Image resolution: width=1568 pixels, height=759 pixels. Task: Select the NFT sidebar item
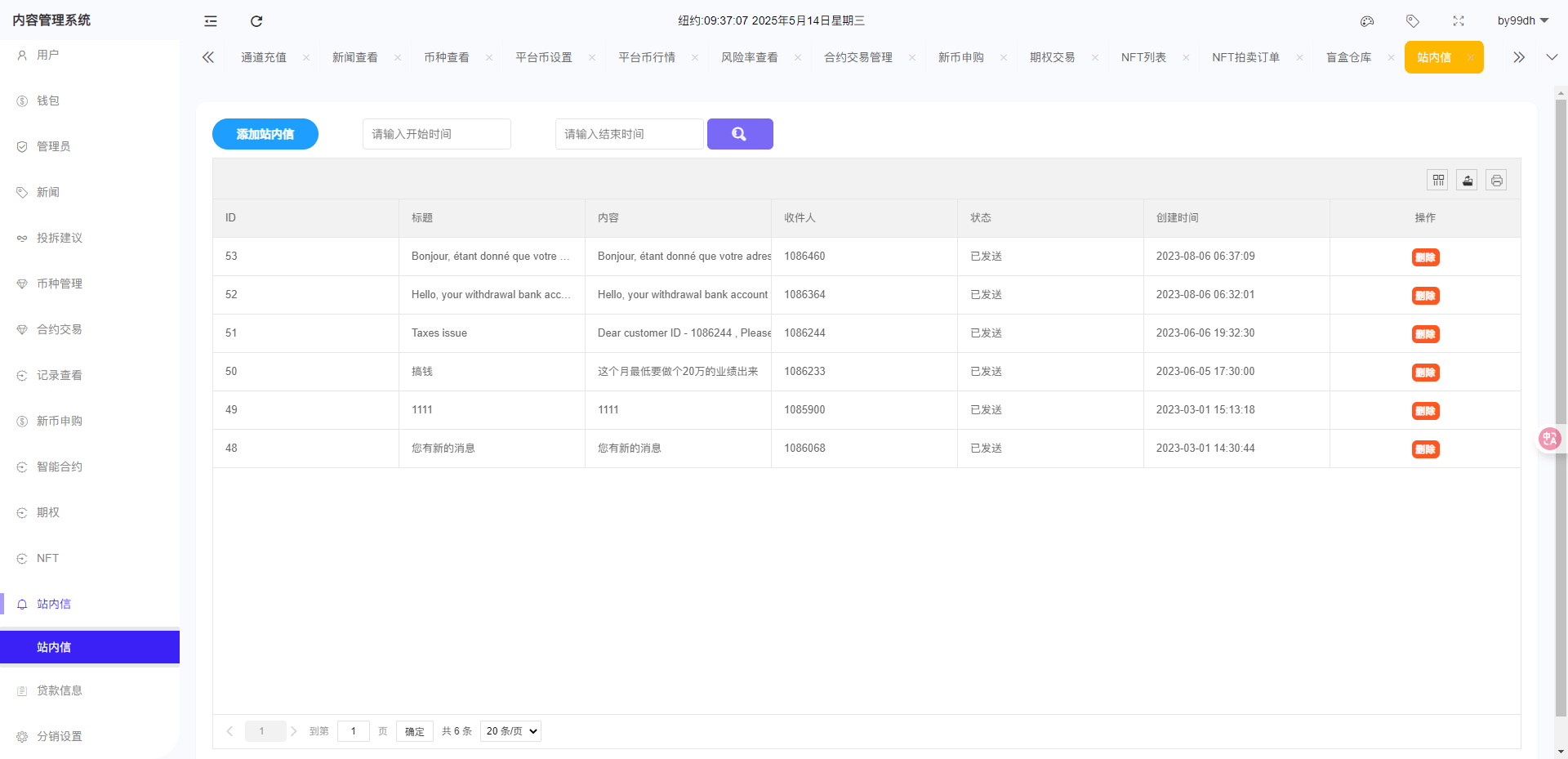[48, 558]
